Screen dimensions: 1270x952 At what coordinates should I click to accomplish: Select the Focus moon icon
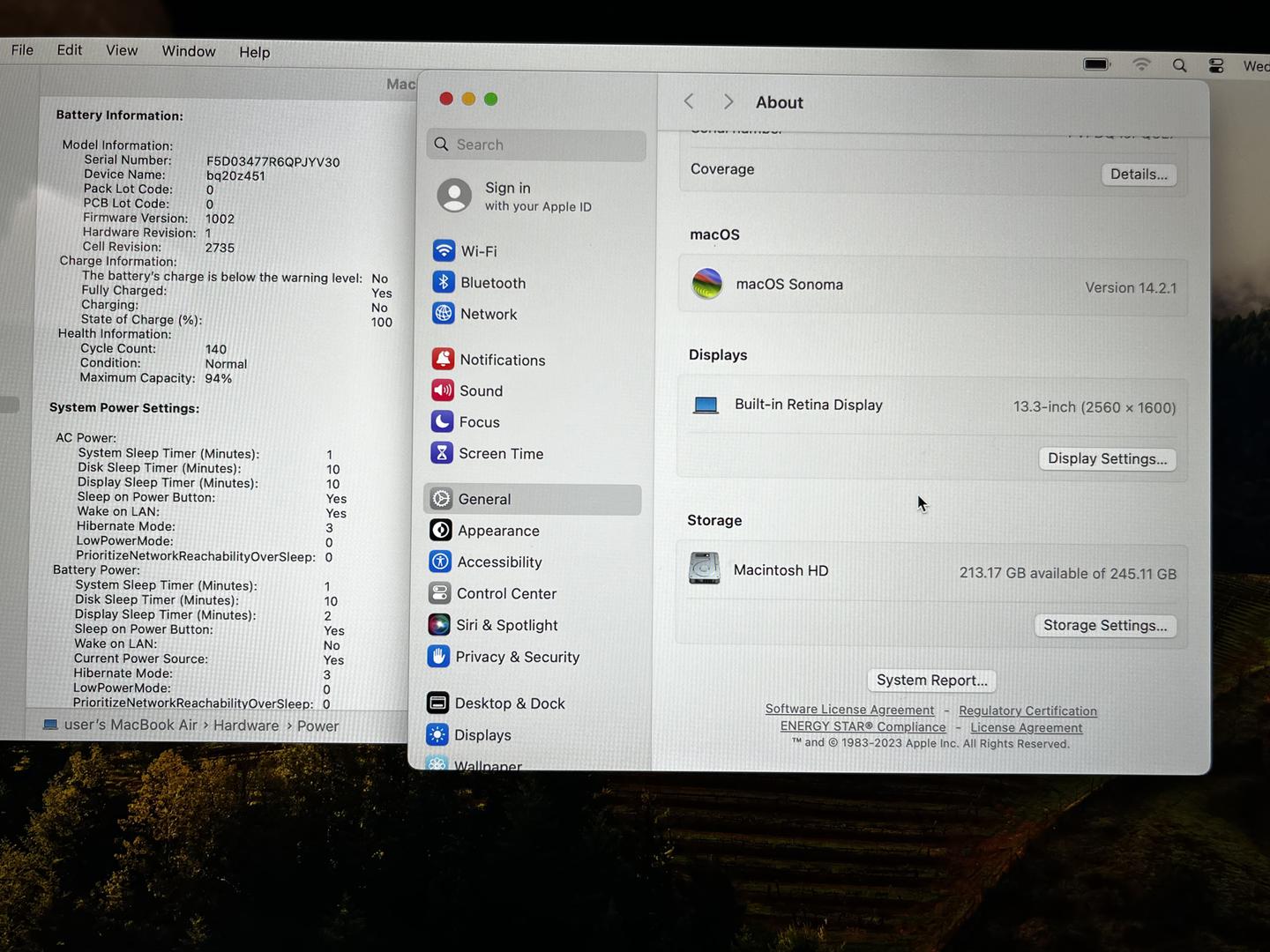click(442, 422)
